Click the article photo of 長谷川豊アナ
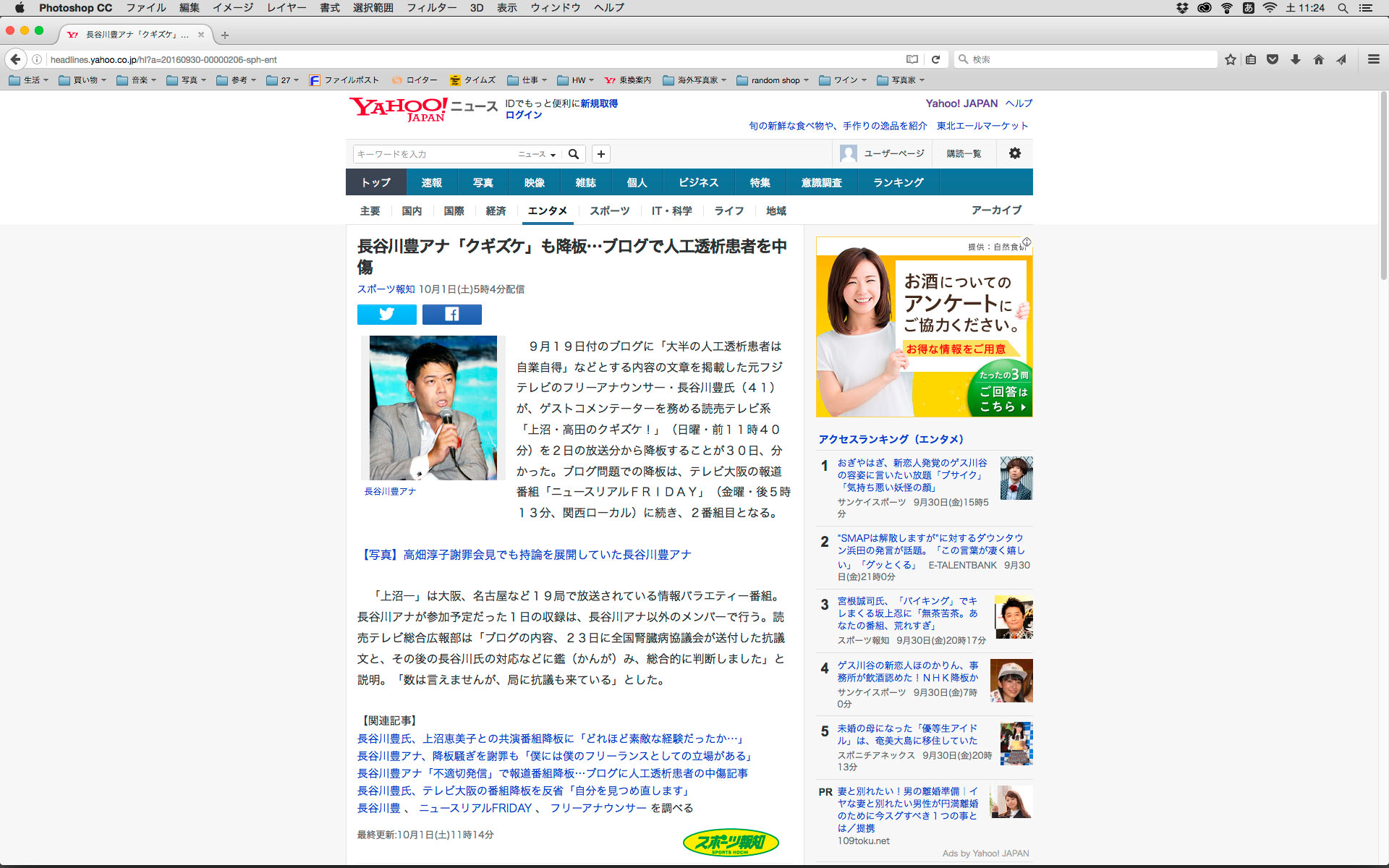 [x=433, y=407]
